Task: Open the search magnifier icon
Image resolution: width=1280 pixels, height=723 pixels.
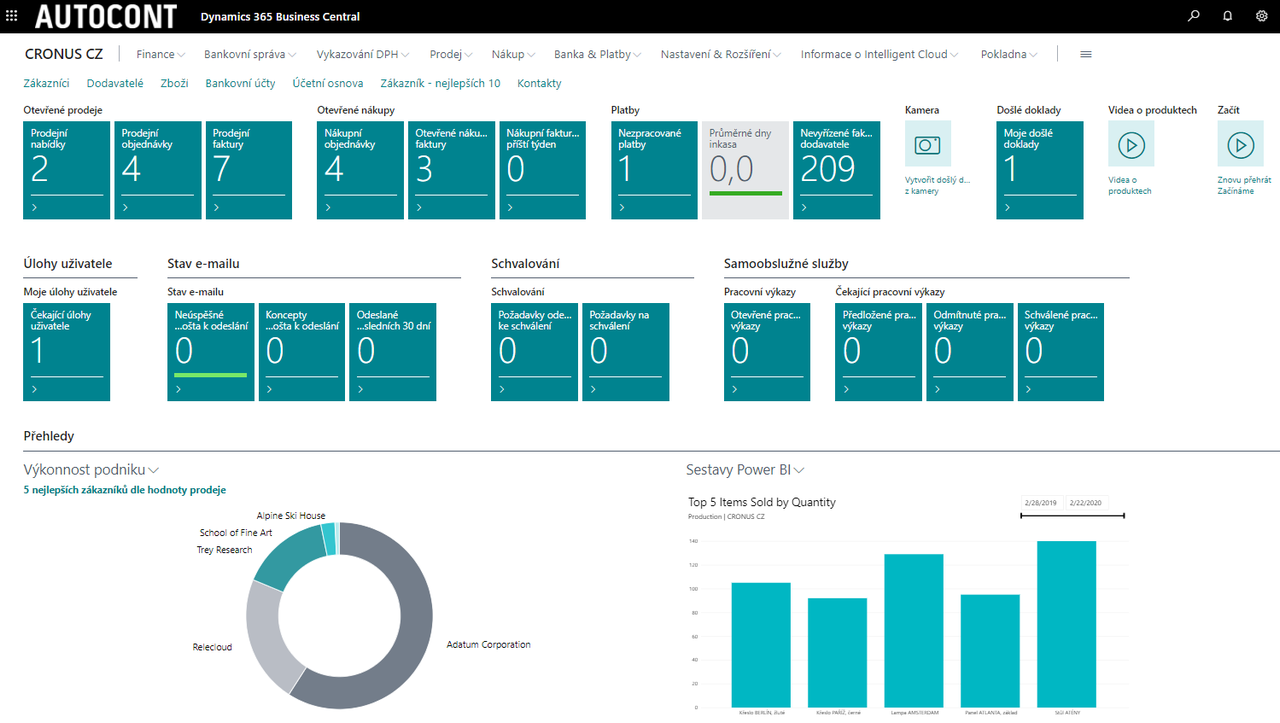Action: click(1193, 16)
